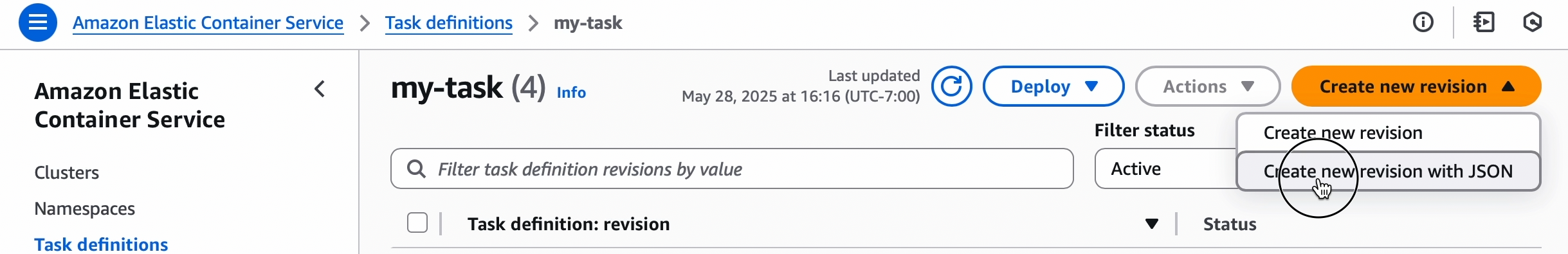Viewport: 1568px width, 254px height.
Task: Click the search magnifier icon
Action: click(x=417, y=169)
